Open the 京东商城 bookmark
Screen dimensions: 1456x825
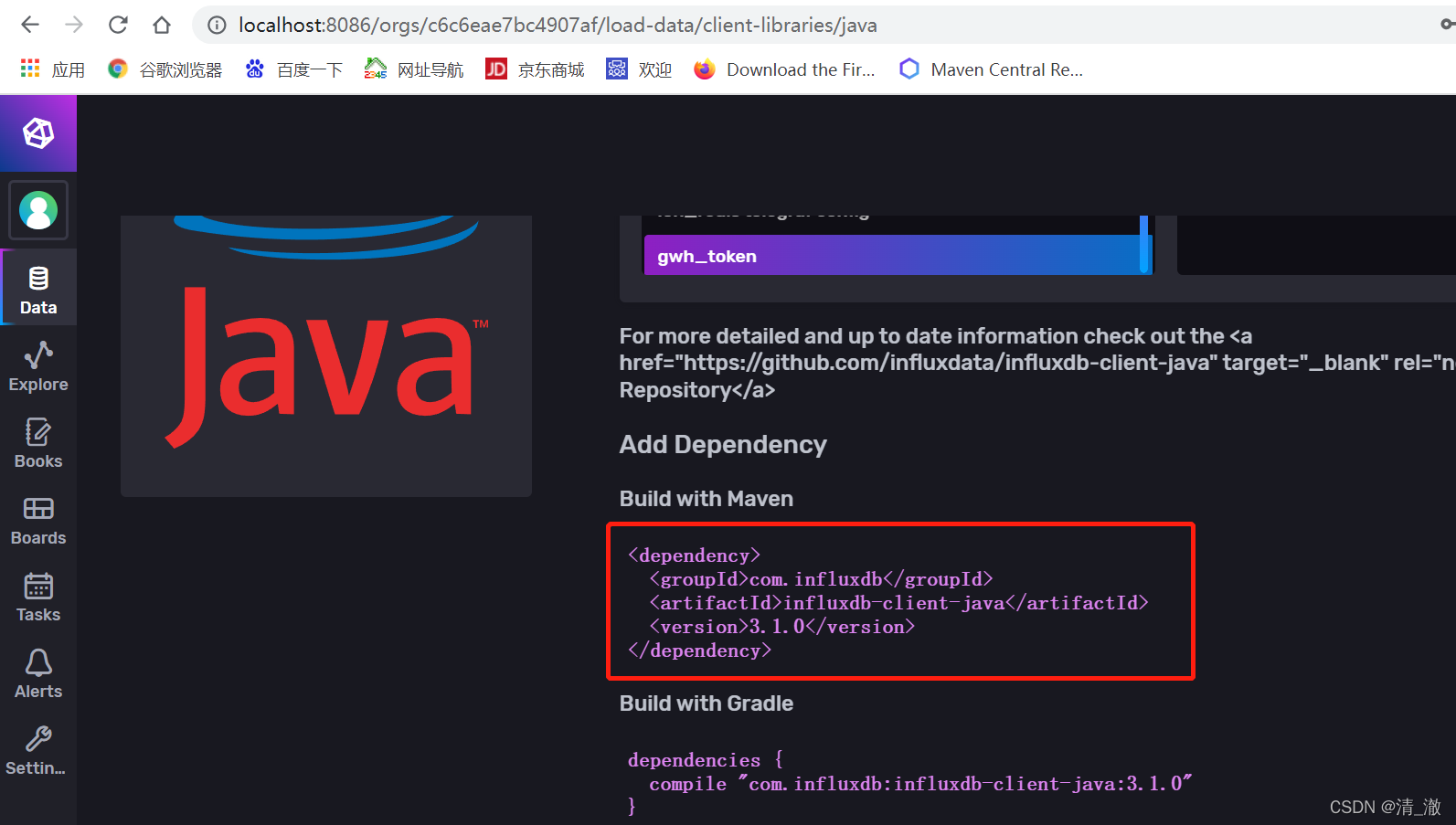(536, 69)
